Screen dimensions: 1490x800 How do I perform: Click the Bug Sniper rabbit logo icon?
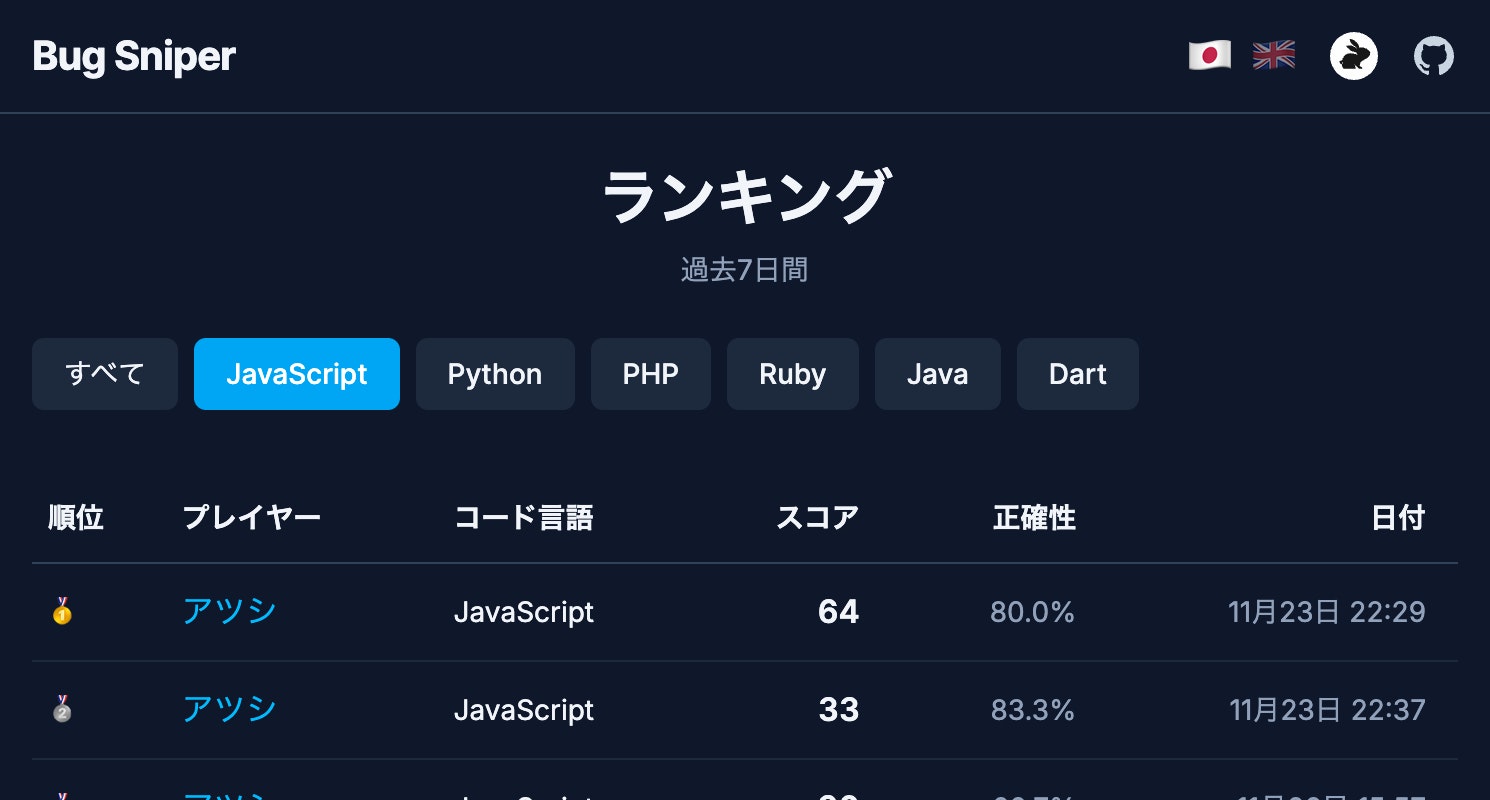[1353, 55]
